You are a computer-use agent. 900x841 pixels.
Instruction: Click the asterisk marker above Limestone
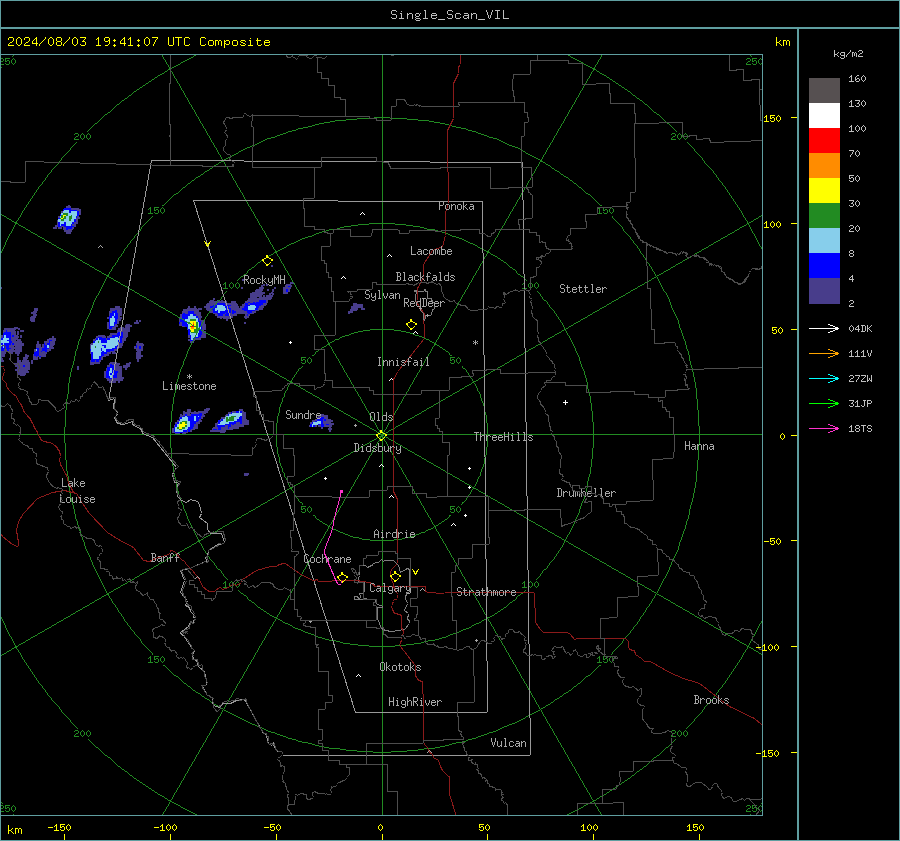tap(189, 377)
